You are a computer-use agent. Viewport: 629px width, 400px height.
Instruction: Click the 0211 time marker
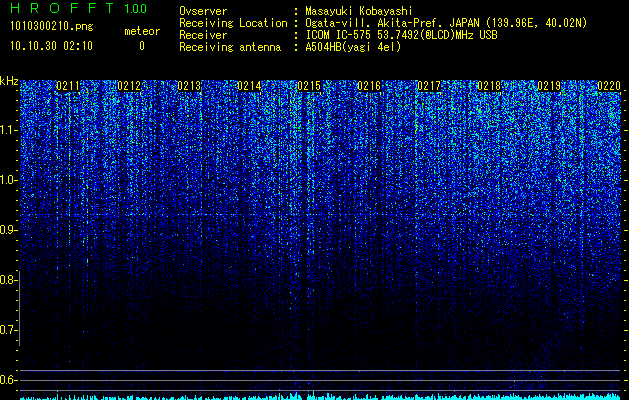[x=68, y=86]
